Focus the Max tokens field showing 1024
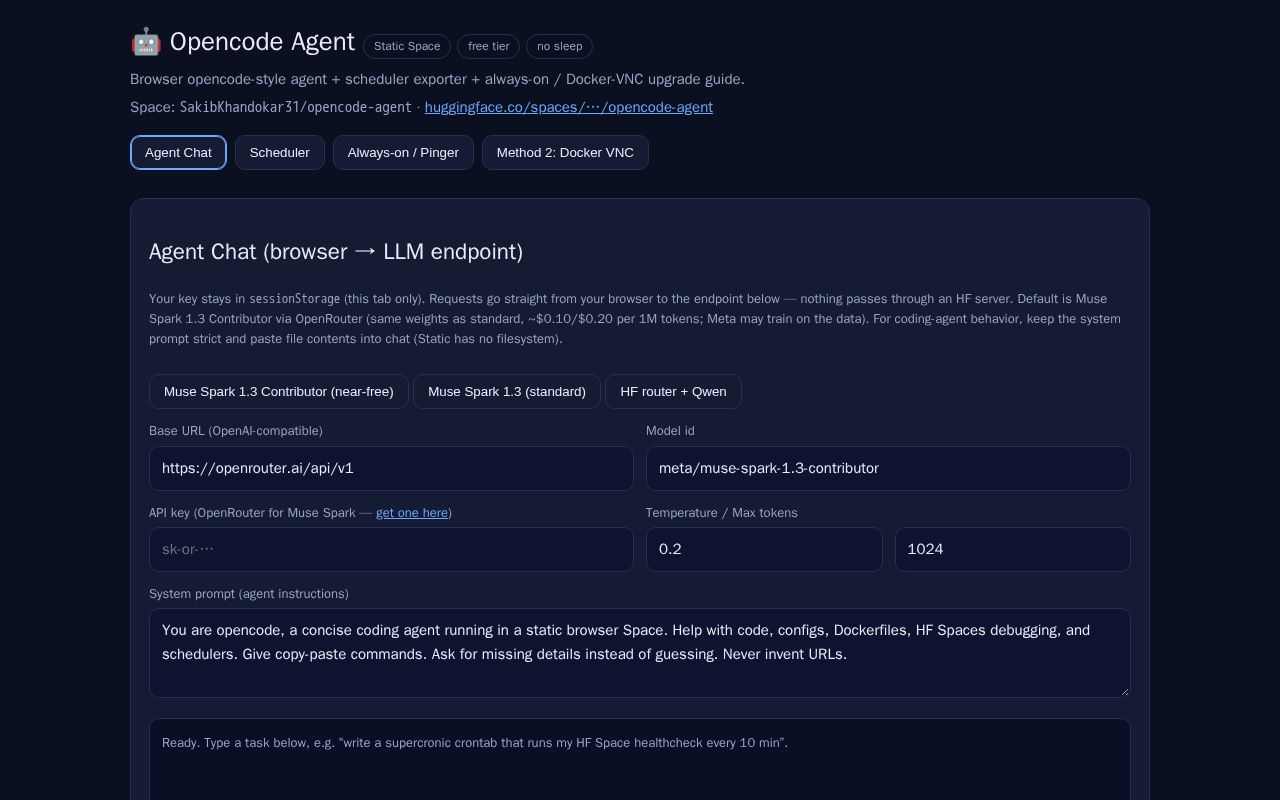Image resolution: width=1280 pixels, height=800 pixels. coord(1013,550)
